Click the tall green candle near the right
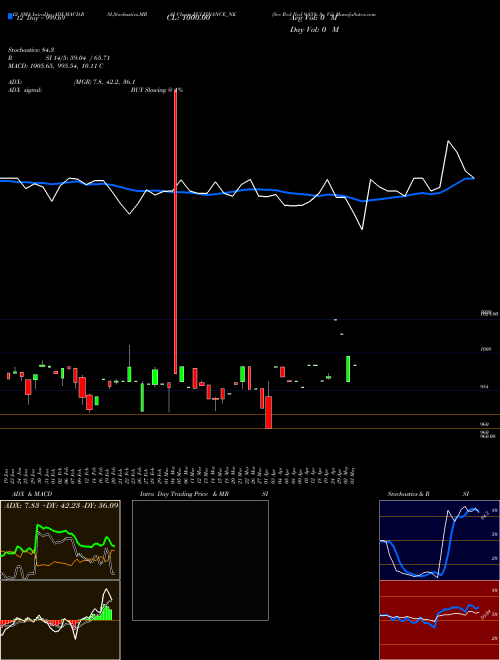Viewport: 500px width, 660px height. point(348,369)
